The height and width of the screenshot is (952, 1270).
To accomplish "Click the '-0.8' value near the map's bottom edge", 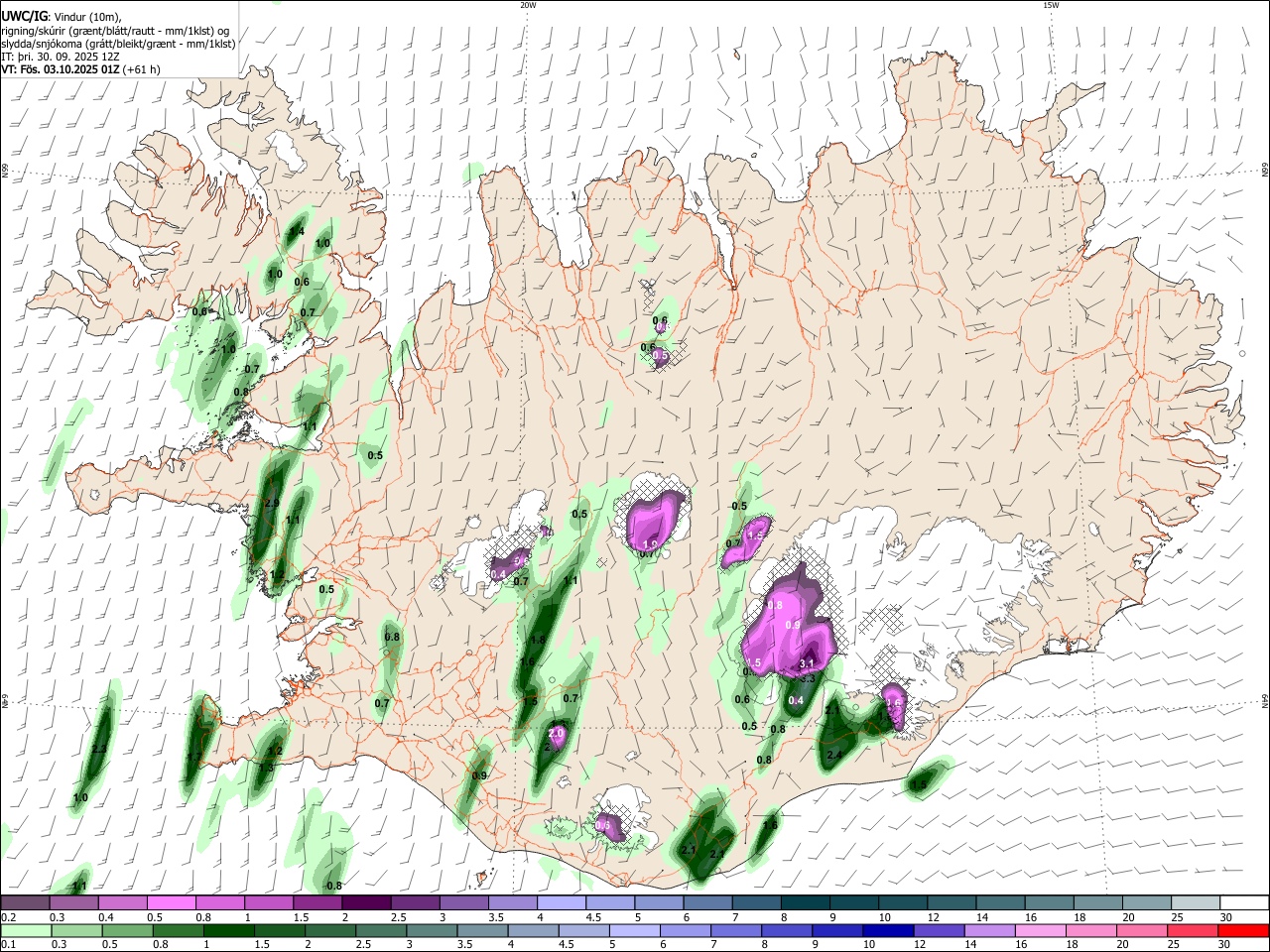I will click(x=333, y=886).
